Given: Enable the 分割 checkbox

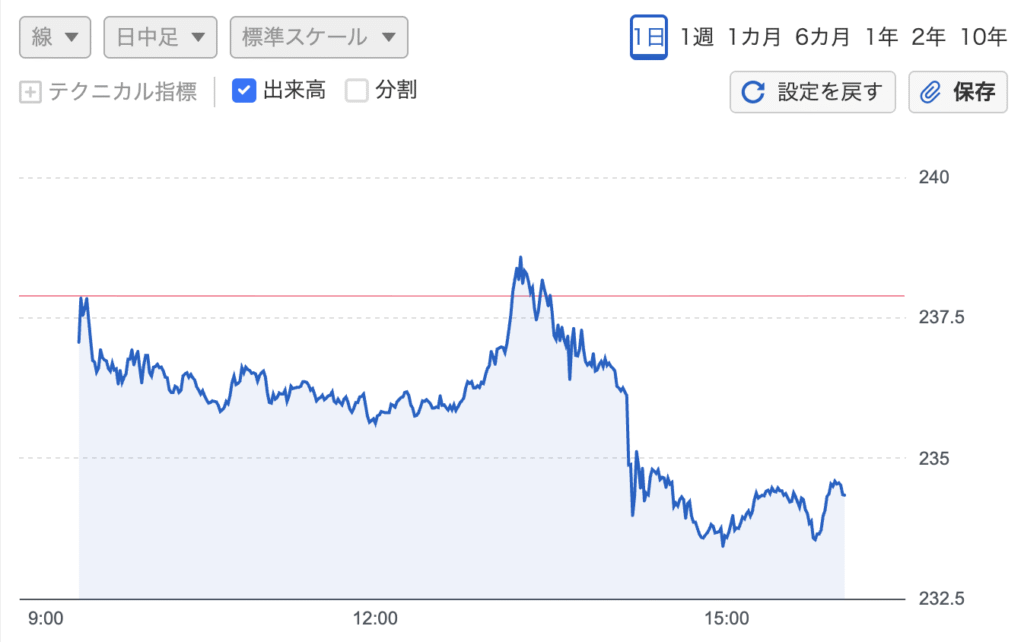Looking at the screenshot, I should click(x=357, y=91).
